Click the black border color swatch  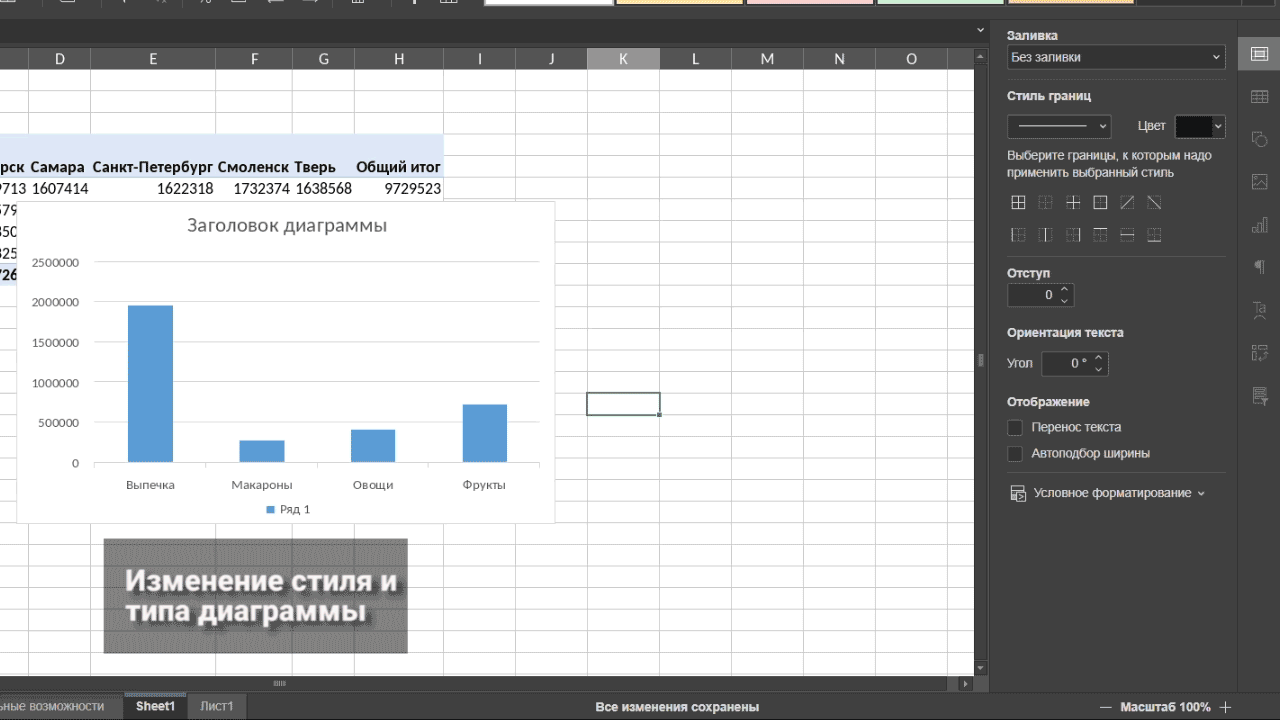click(1193, 126)
